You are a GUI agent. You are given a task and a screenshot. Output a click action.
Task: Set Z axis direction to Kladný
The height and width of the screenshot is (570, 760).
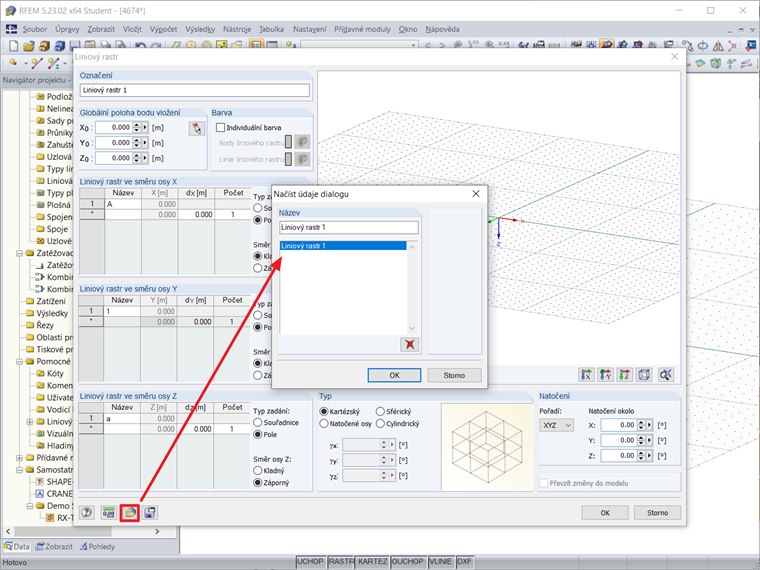tap(258, 471)
